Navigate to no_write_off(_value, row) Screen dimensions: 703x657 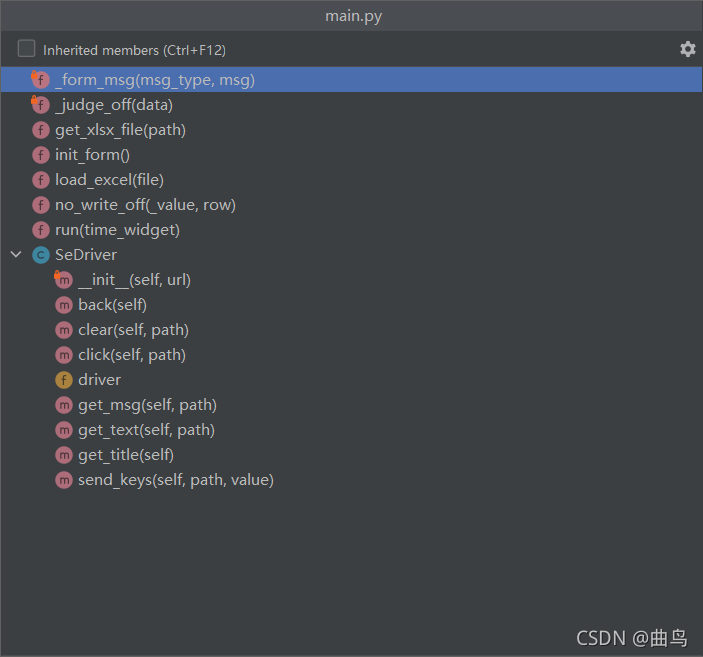(x=145, y=205)
